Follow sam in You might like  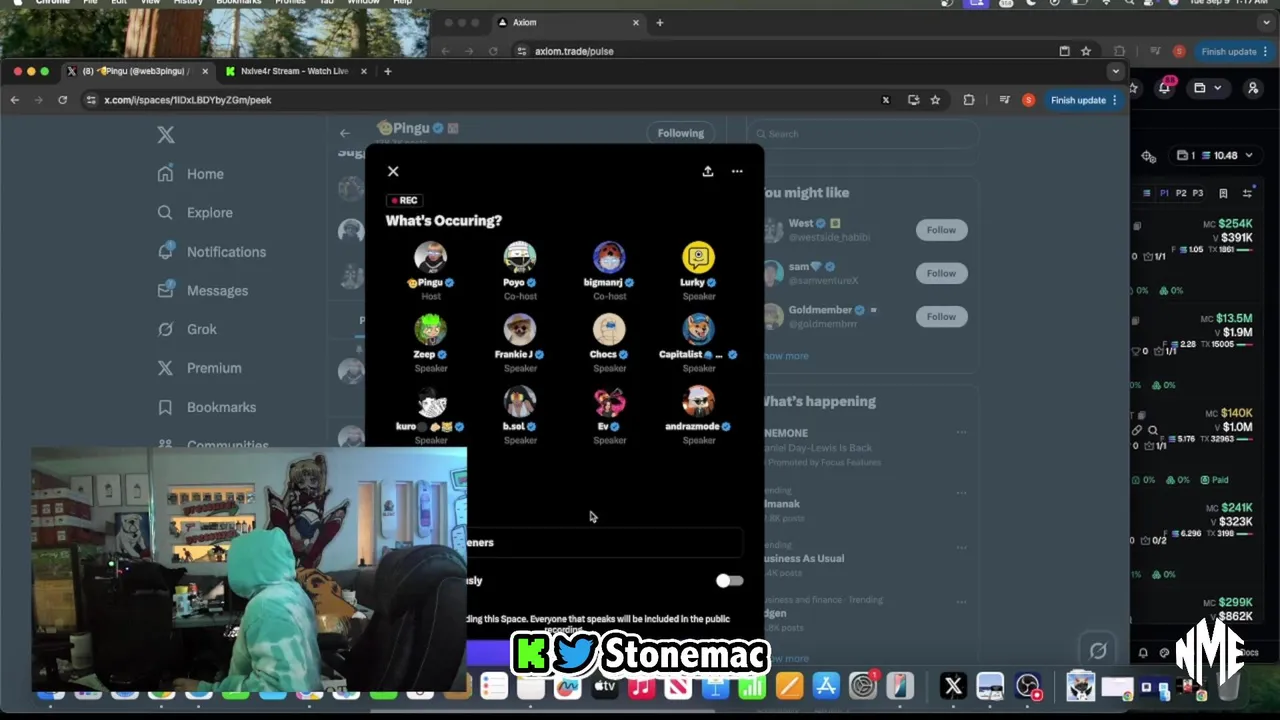pos(941,273)
